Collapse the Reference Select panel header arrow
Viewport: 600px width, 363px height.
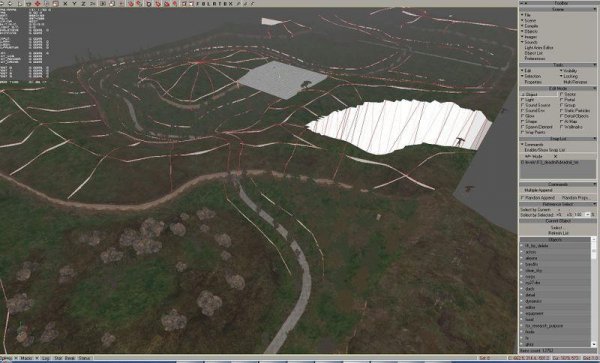click(594, 204)
